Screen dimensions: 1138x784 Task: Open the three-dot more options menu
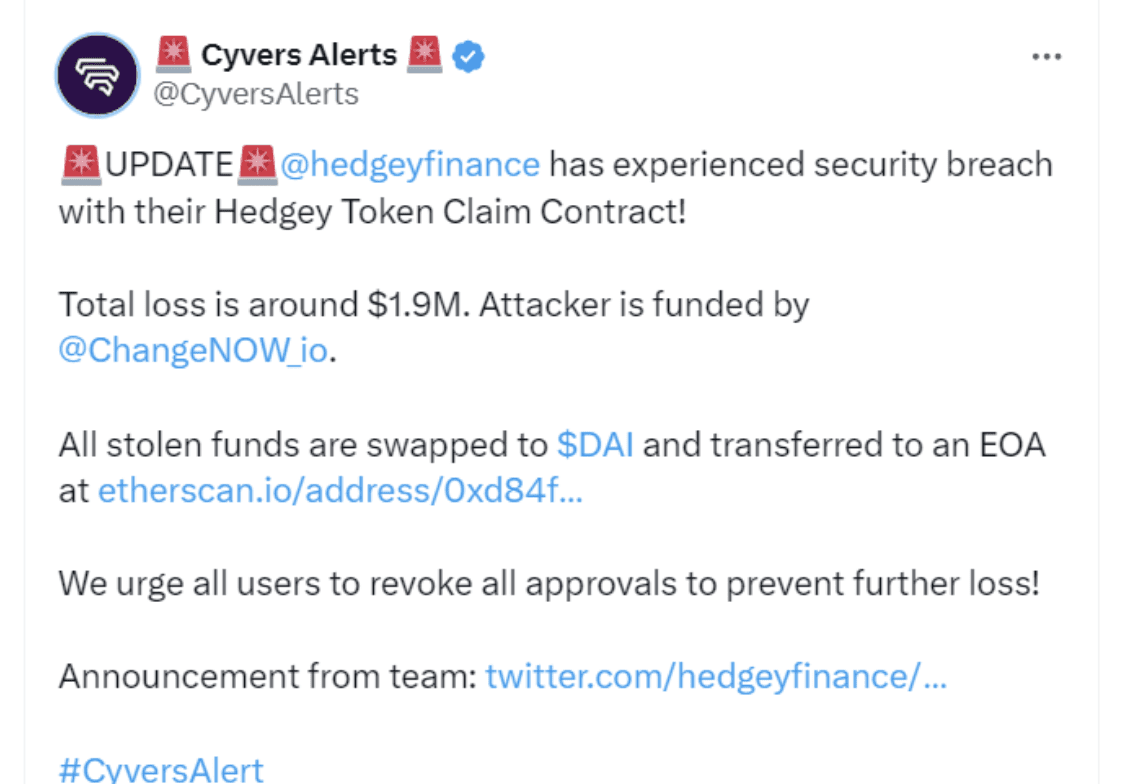tap(1046, 57)
